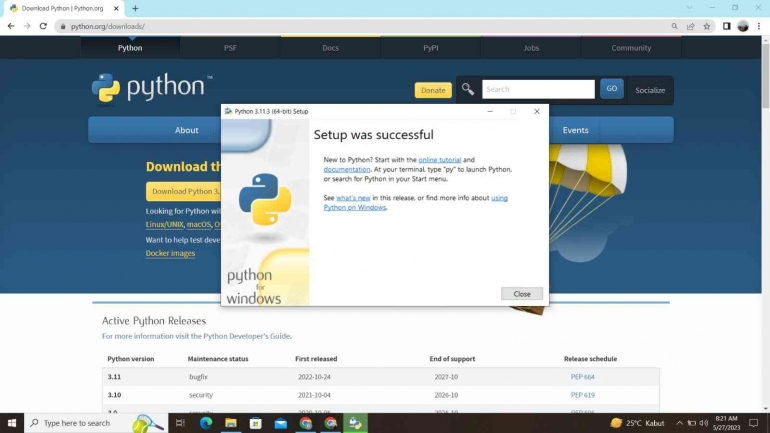Click the zoom magnifier icon in address bar
The height and width of the screenshot is (433, 770).
(x=674, y=26)
